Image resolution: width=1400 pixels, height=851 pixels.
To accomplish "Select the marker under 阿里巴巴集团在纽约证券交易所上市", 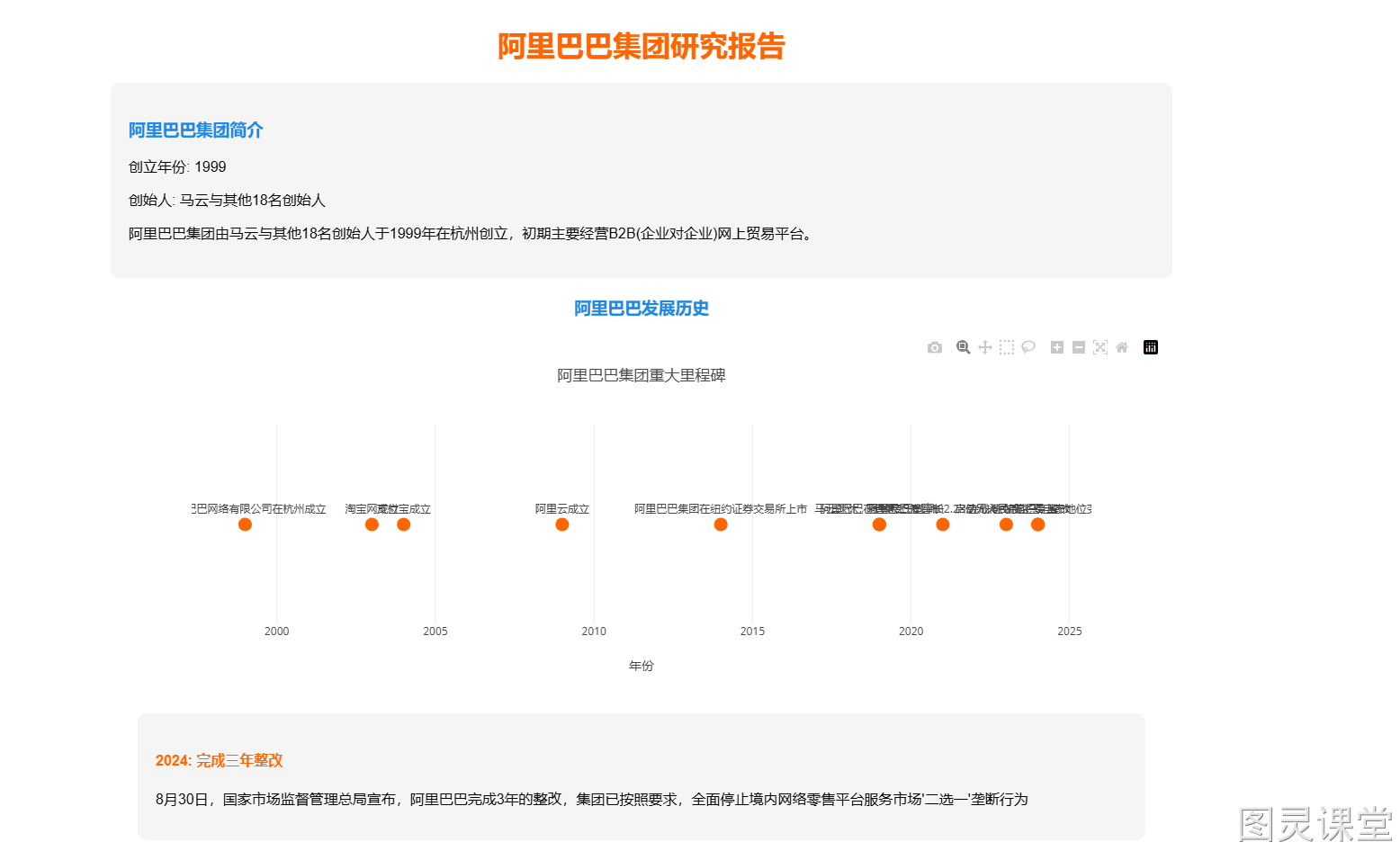I will (x=721, y=524).
